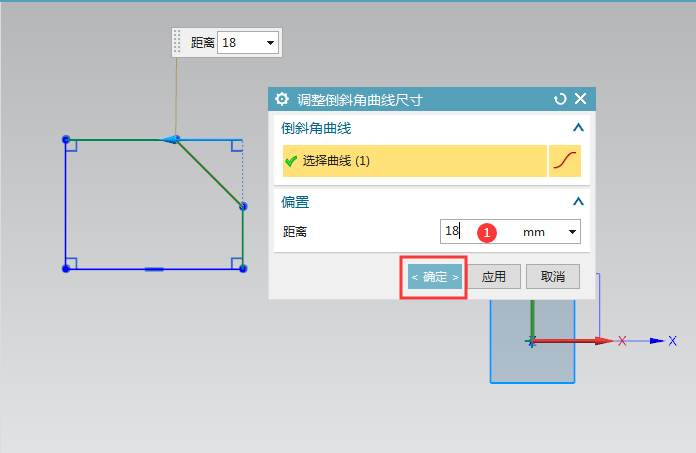Close the 调整倒斜角曲线尺寸 dialog
696x453 pixels.
pos(580,99)
